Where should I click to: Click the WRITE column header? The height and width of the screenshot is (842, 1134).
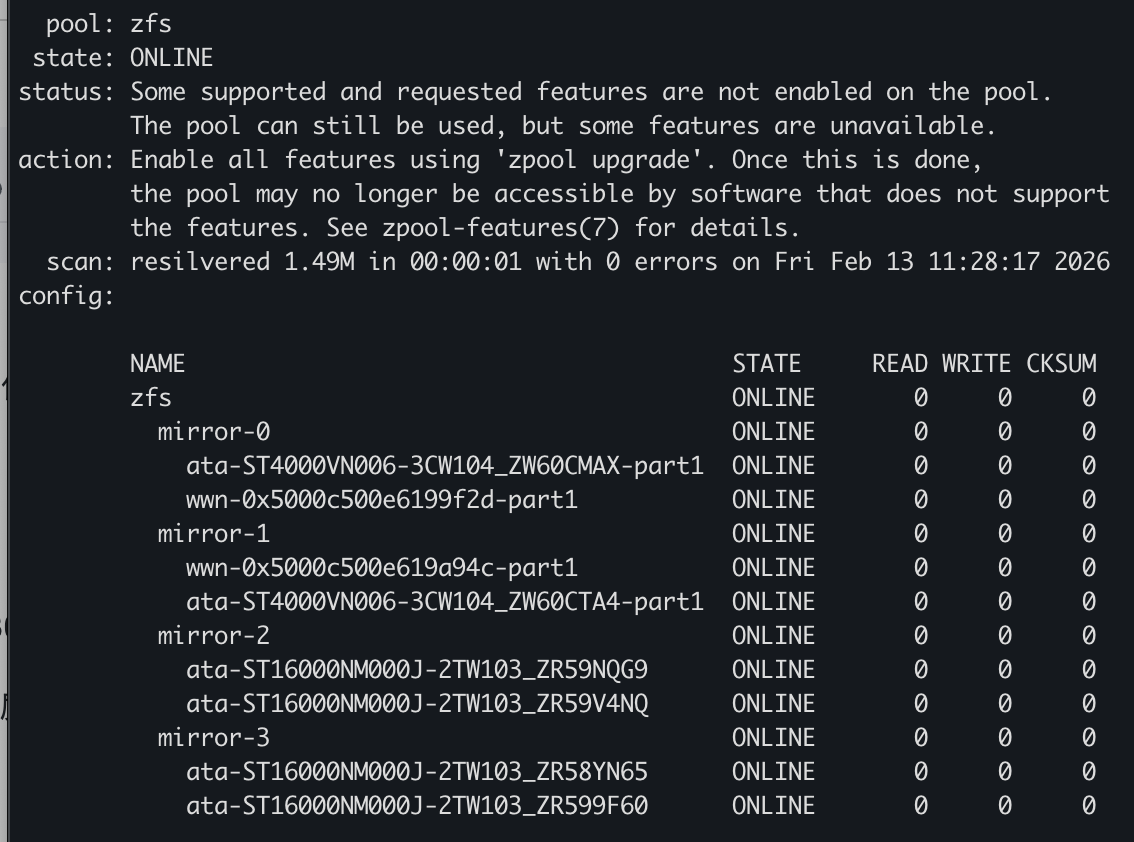click(976, 364)
